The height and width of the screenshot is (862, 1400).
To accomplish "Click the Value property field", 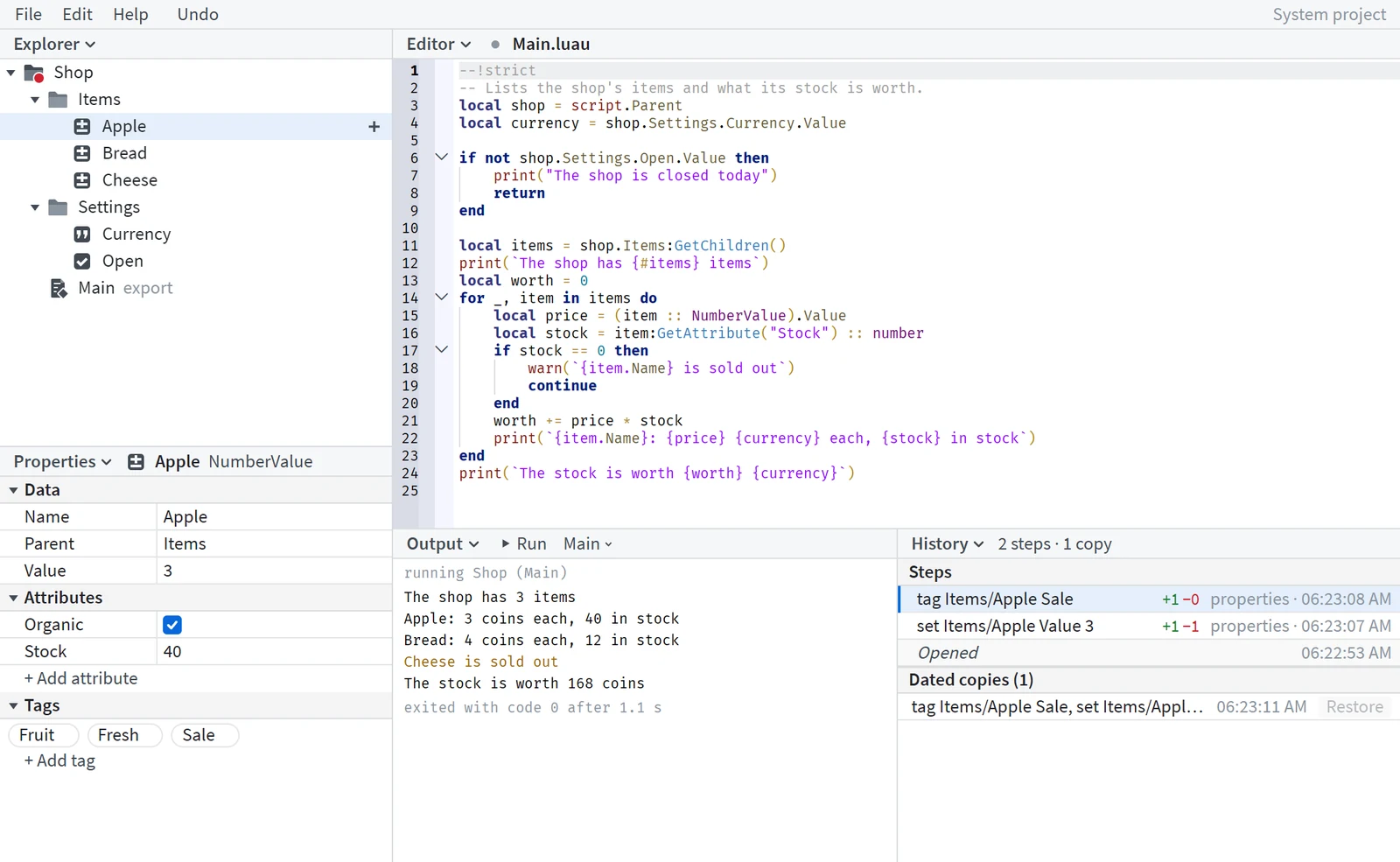I will pyautogui.click(x=274, y=571).
